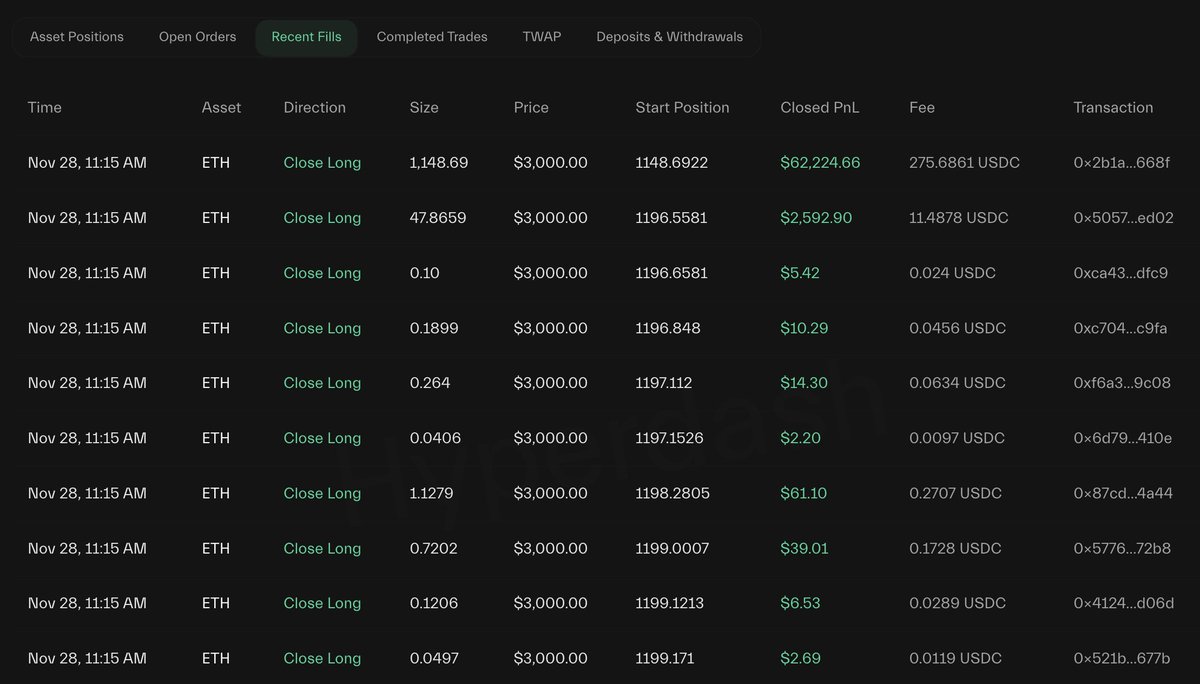Sort fills by Time column header

[45, 108]
